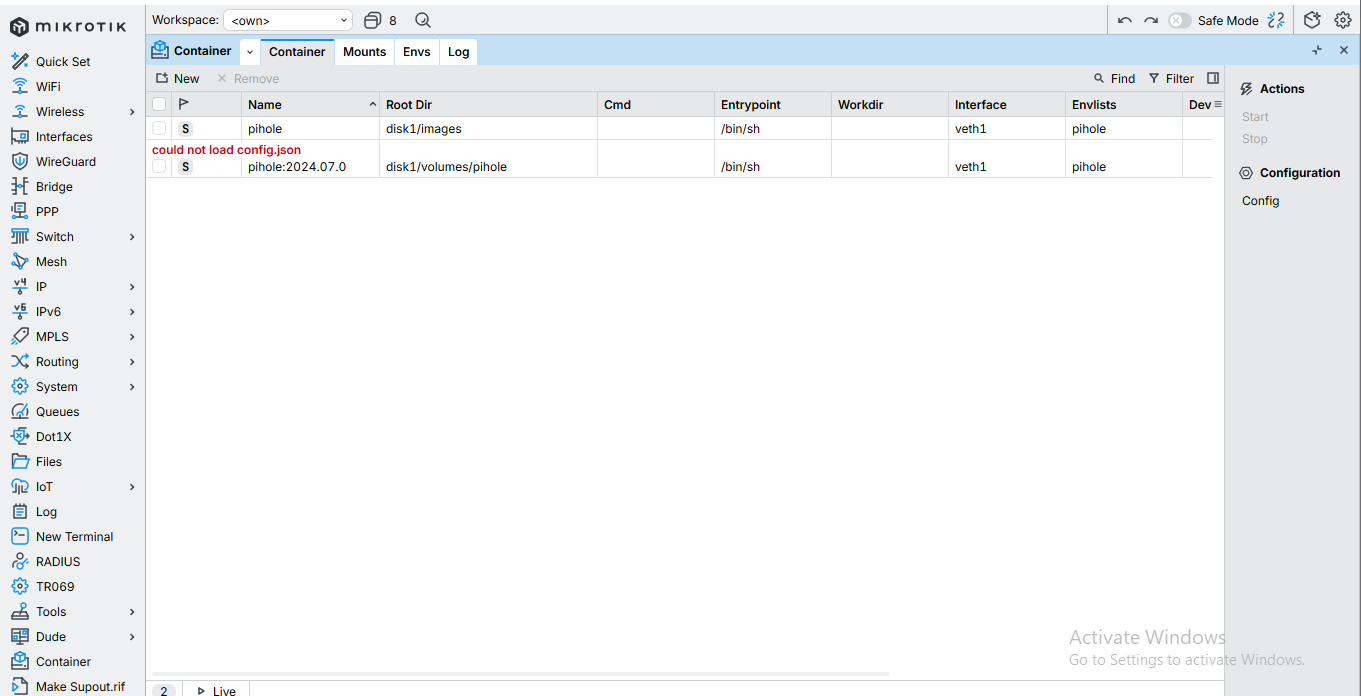
Task: Open Container in the sidebar
Action: click(63, 661)
